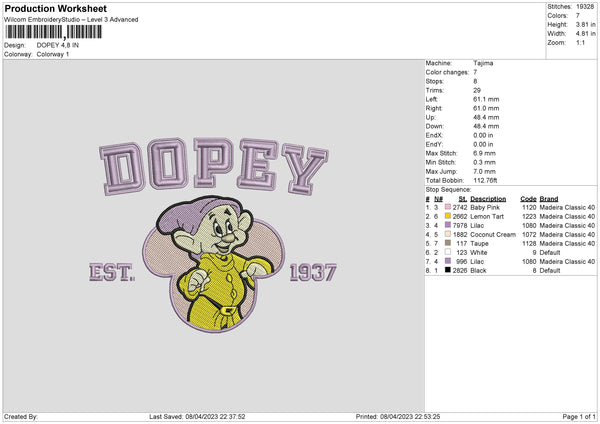Click the Left value 61.1 mm
This screenshot has height=424, width=600.
(x=486, y=99)
